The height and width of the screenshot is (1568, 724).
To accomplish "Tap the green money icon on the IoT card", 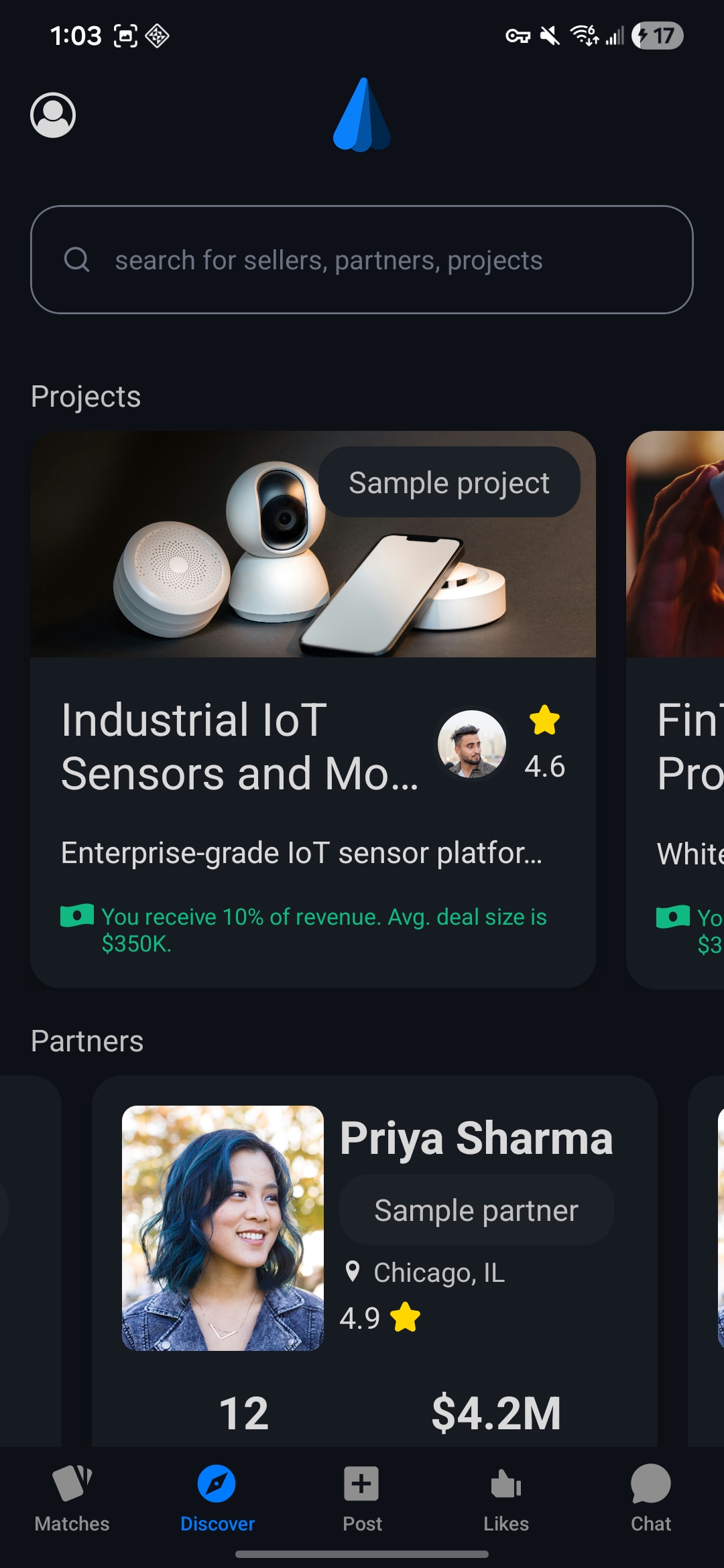I will point(76,916).
